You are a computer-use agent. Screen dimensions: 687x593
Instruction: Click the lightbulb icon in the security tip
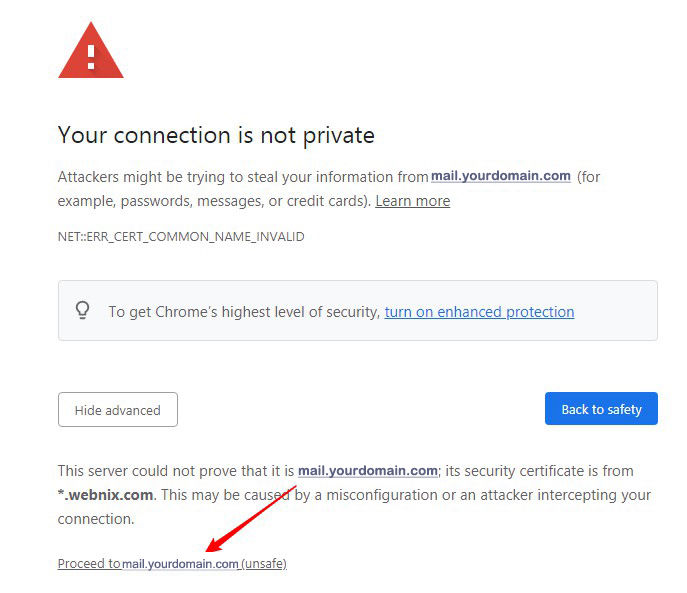point(83,311)
